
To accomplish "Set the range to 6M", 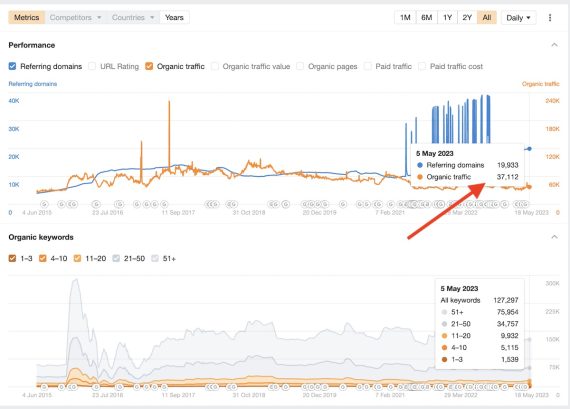I will tap(426, 17).
